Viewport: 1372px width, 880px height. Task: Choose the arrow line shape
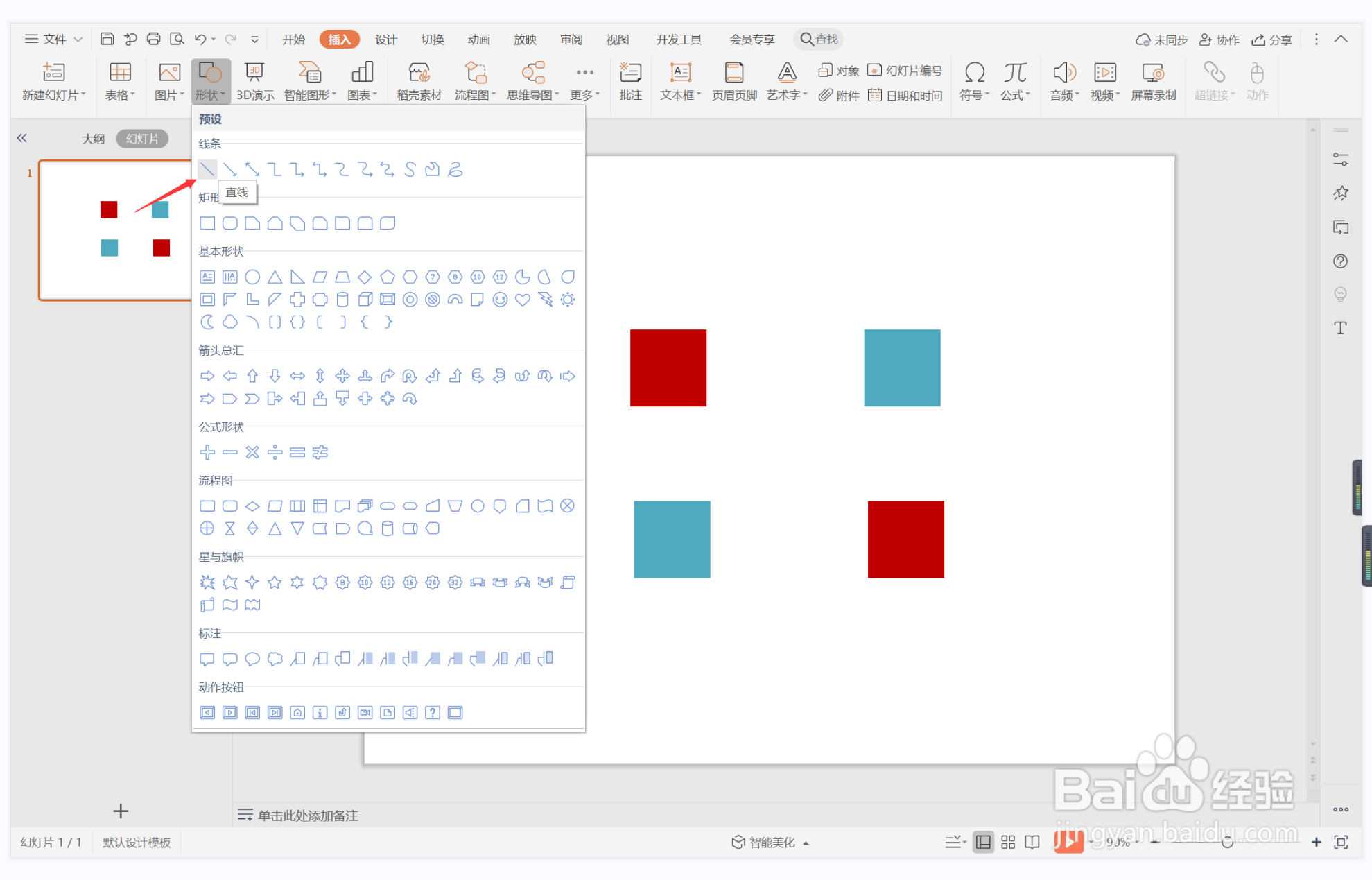click(230, 169)
